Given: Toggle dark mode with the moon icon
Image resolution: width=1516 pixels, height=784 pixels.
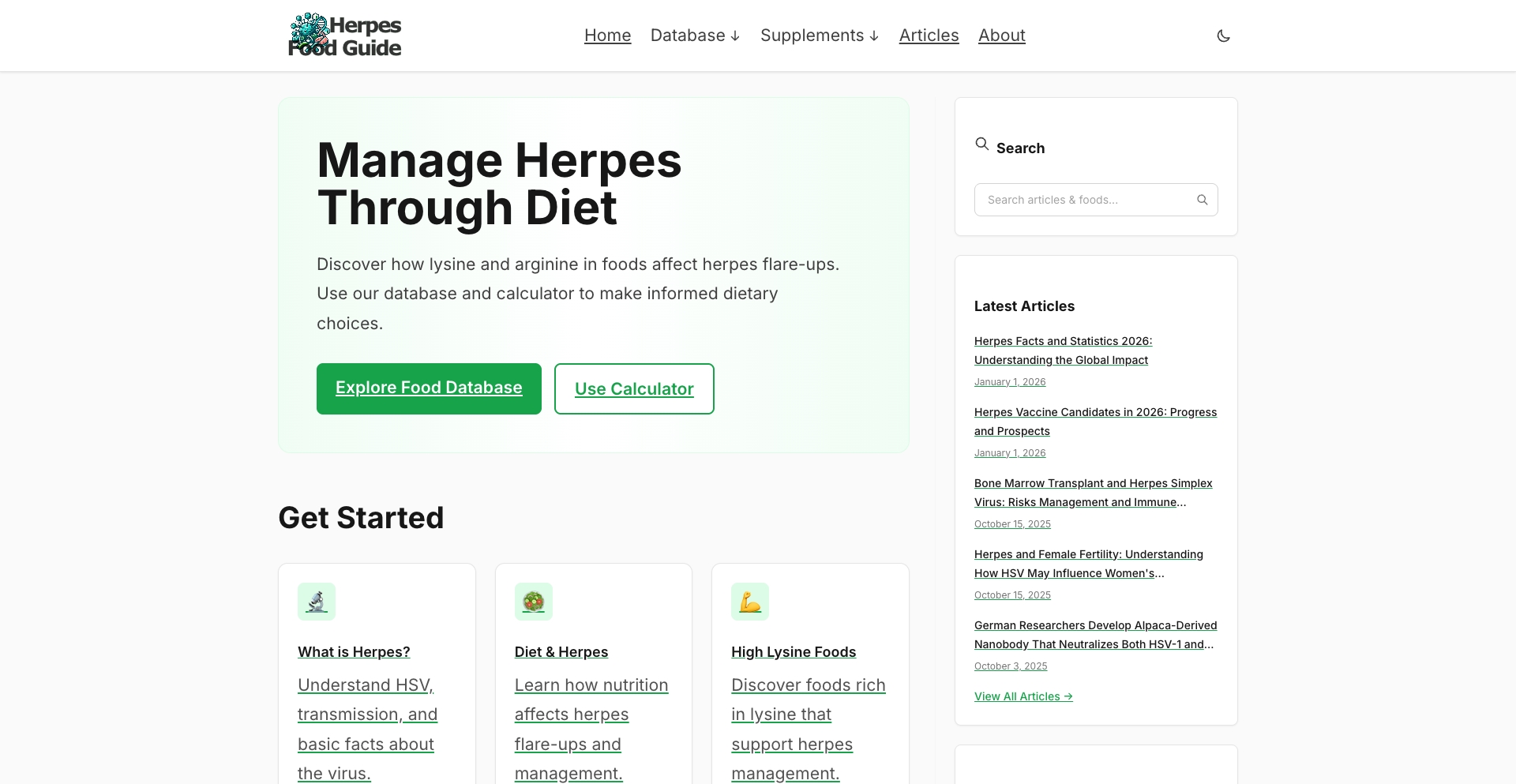Looking at the screenshot, I should click(1223, 36).
